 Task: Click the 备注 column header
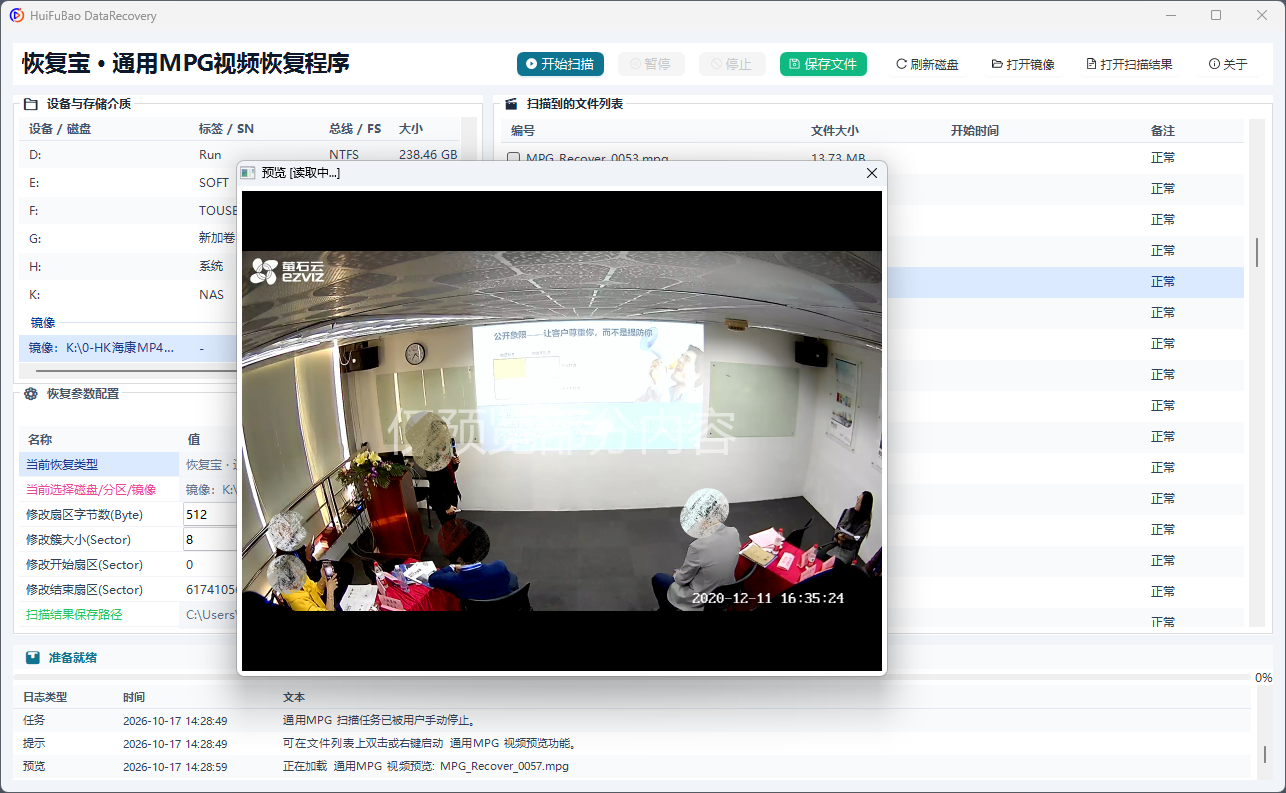tap(1163, 131)
